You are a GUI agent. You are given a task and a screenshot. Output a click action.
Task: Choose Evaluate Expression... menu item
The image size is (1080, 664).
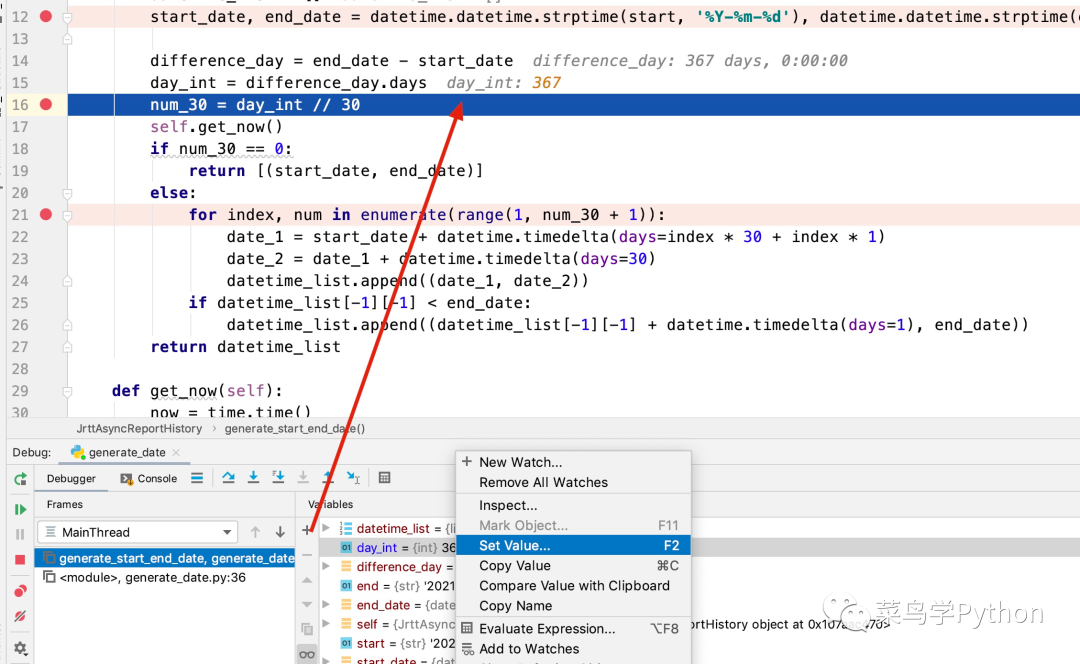pos(573,629)
